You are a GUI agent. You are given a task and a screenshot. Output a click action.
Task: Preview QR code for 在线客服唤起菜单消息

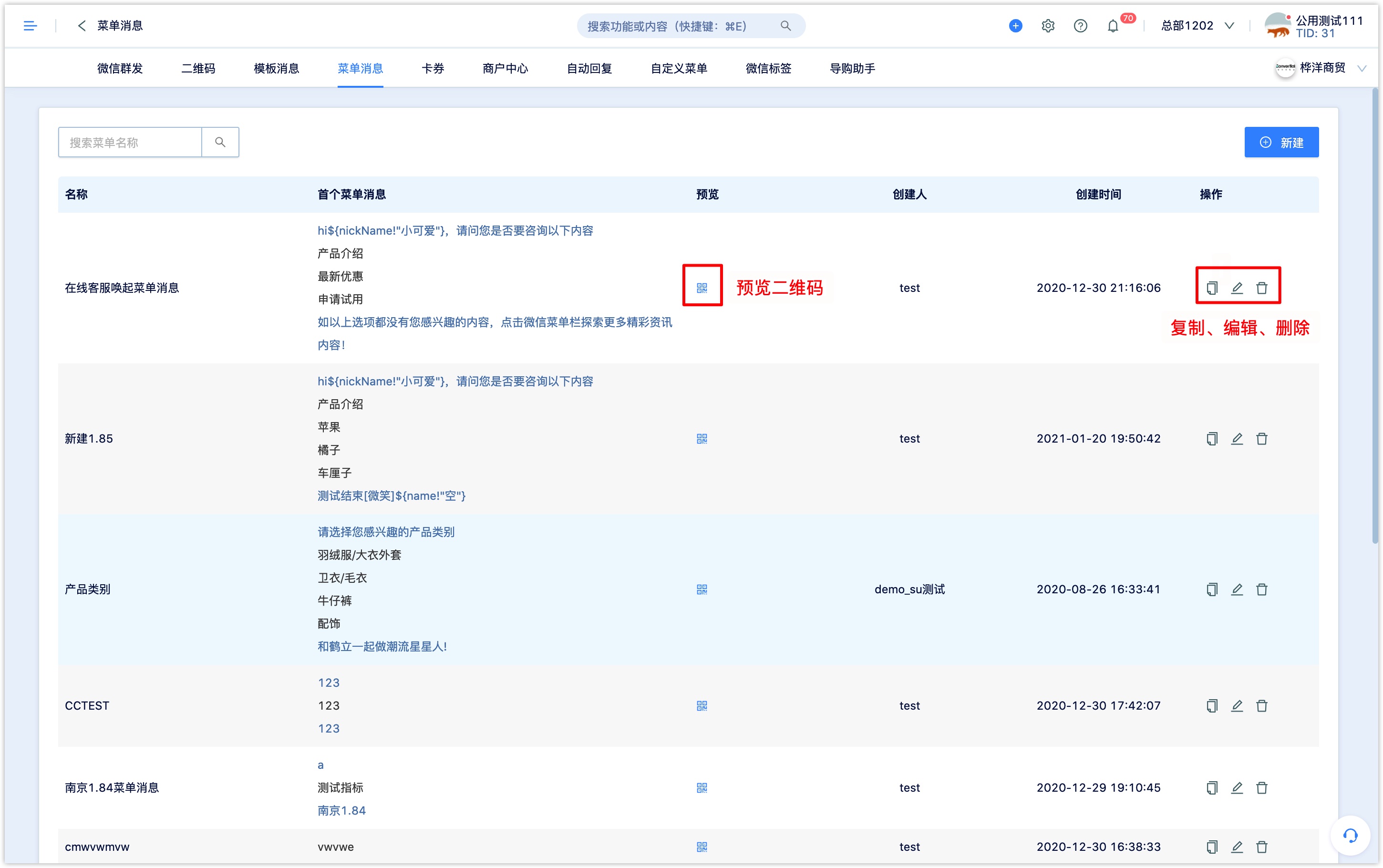[701, 288]
